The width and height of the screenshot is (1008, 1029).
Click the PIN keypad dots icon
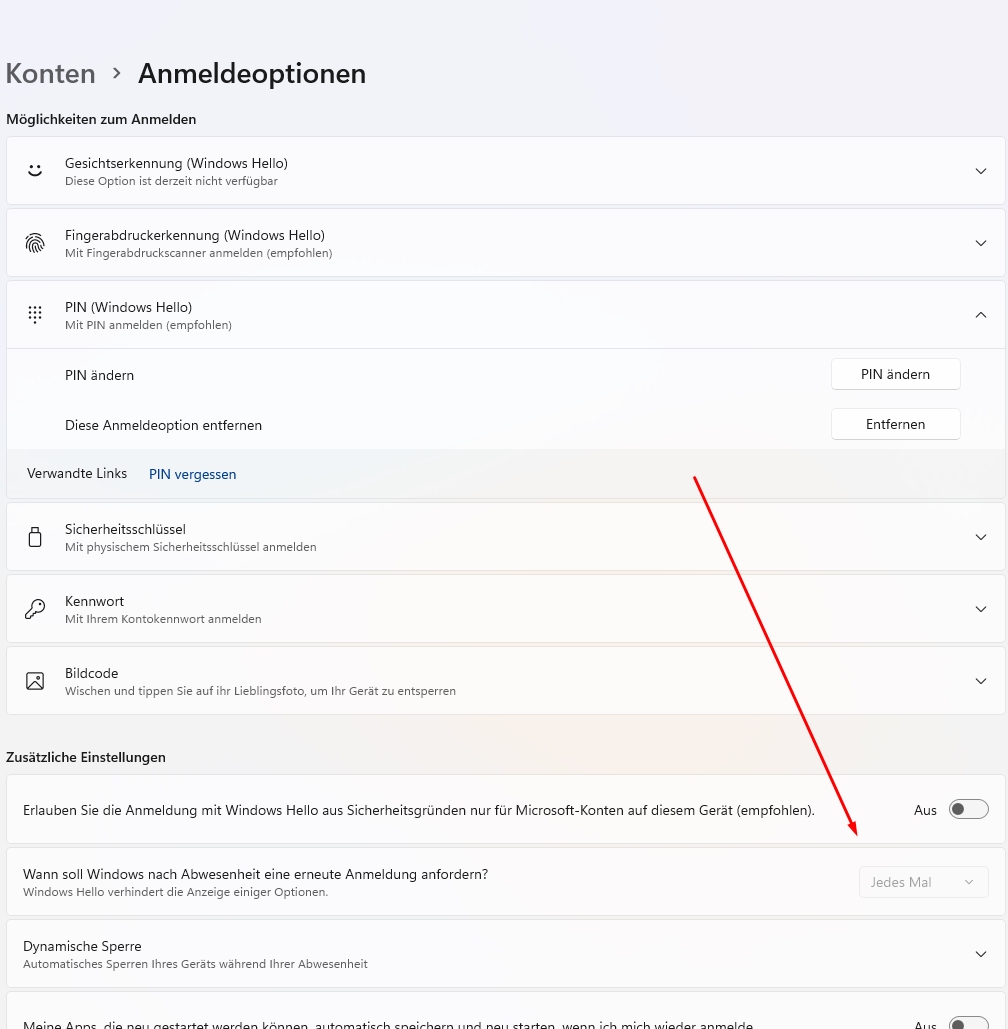click(x=35, y=315)
